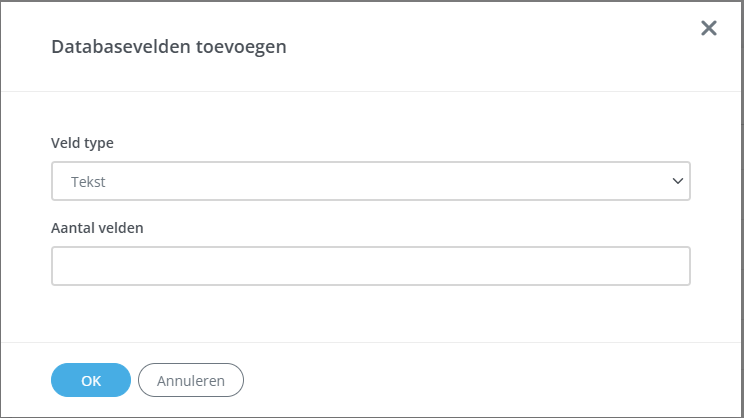The height and width of the screenshot is (418, 744).
Task: Focus the Aantal velden input field
Action: 370,266
